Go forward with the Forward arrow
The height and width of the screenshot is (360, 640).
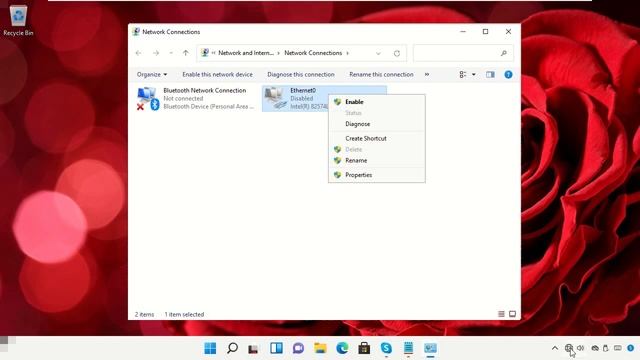pos(156,53)
